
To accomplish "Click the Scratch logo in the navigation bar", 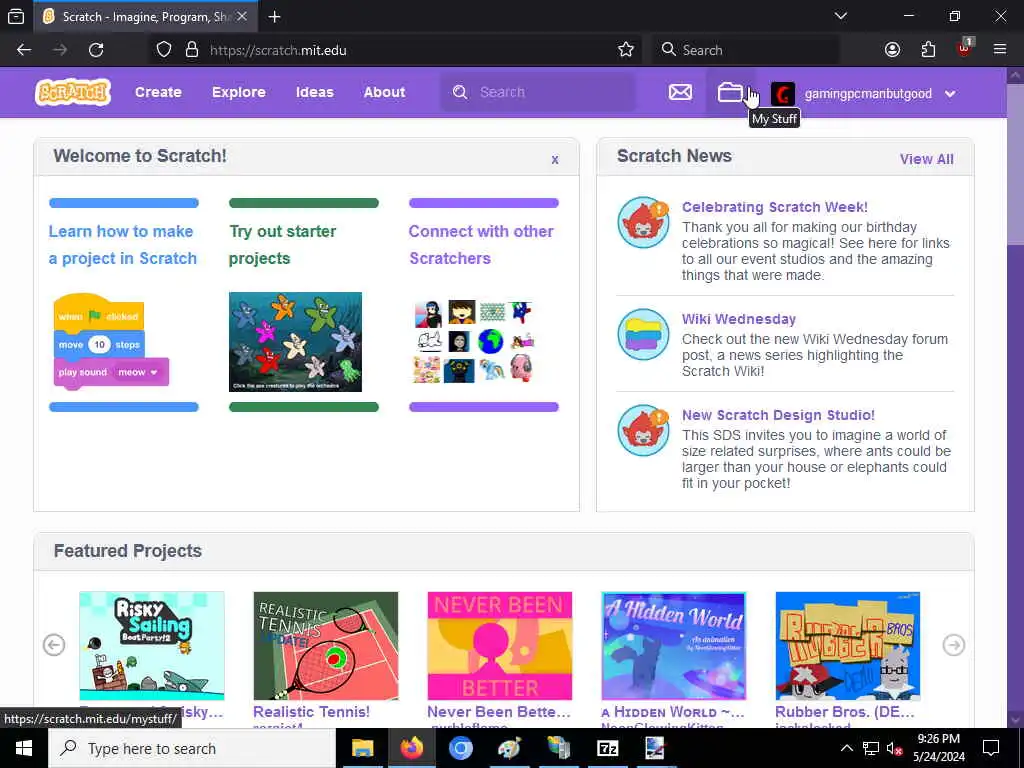I will click(72, 92).
